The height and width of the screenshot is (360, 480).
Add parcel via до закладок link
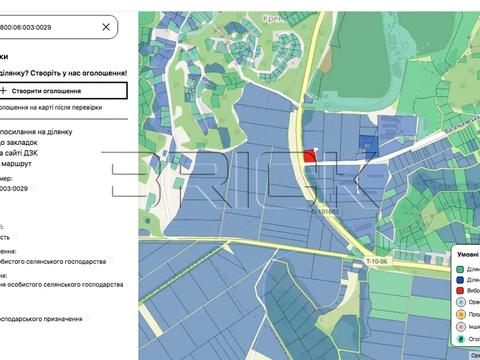19,142
